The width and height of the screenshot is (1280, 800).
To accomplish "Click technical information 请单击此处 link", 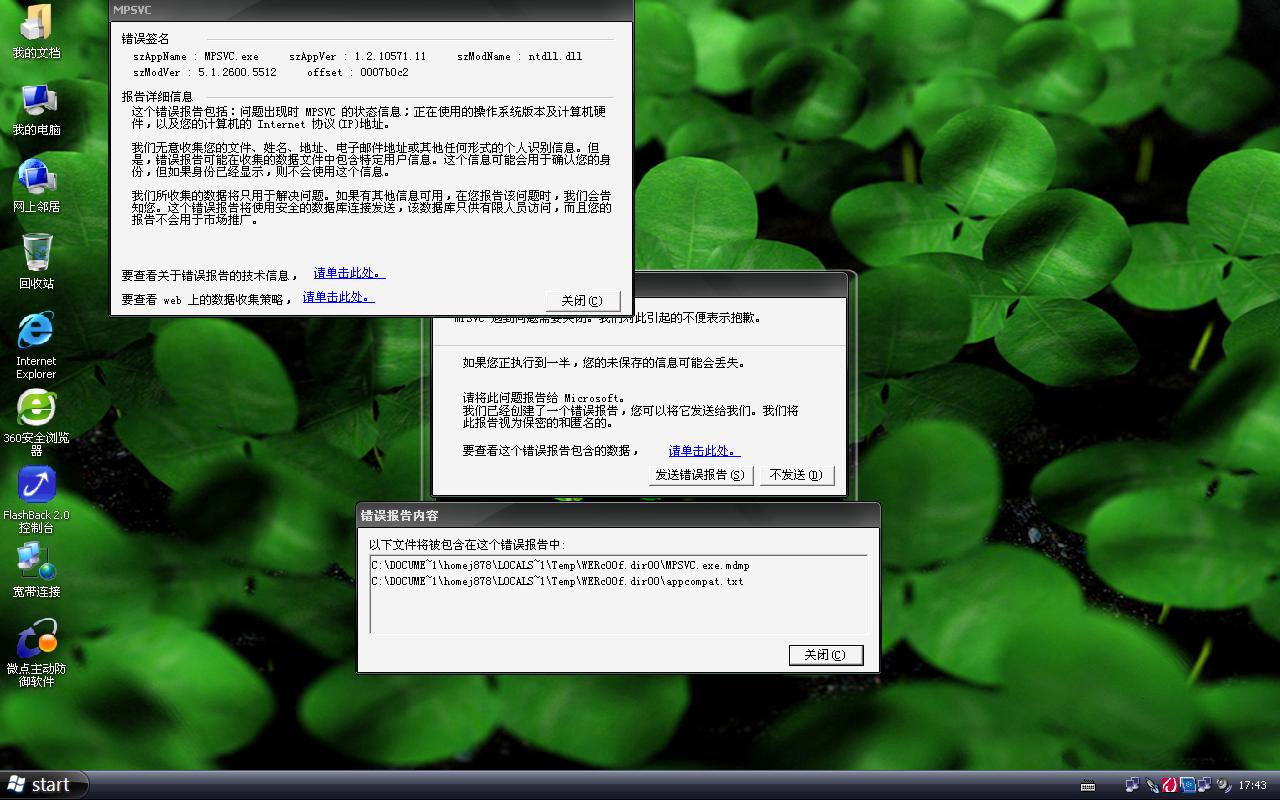I will click(x=349, y=273).
